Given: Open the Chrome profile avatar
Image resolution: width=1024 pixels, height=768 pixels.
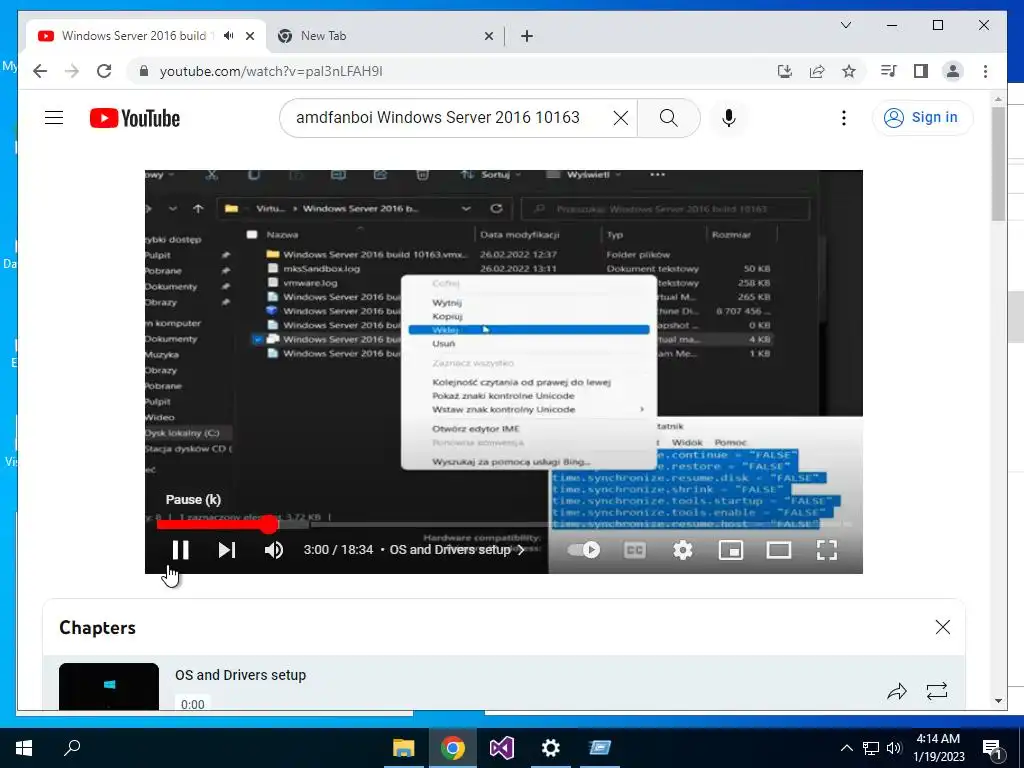Looking at the screenshot, I should tap(953, 71).
